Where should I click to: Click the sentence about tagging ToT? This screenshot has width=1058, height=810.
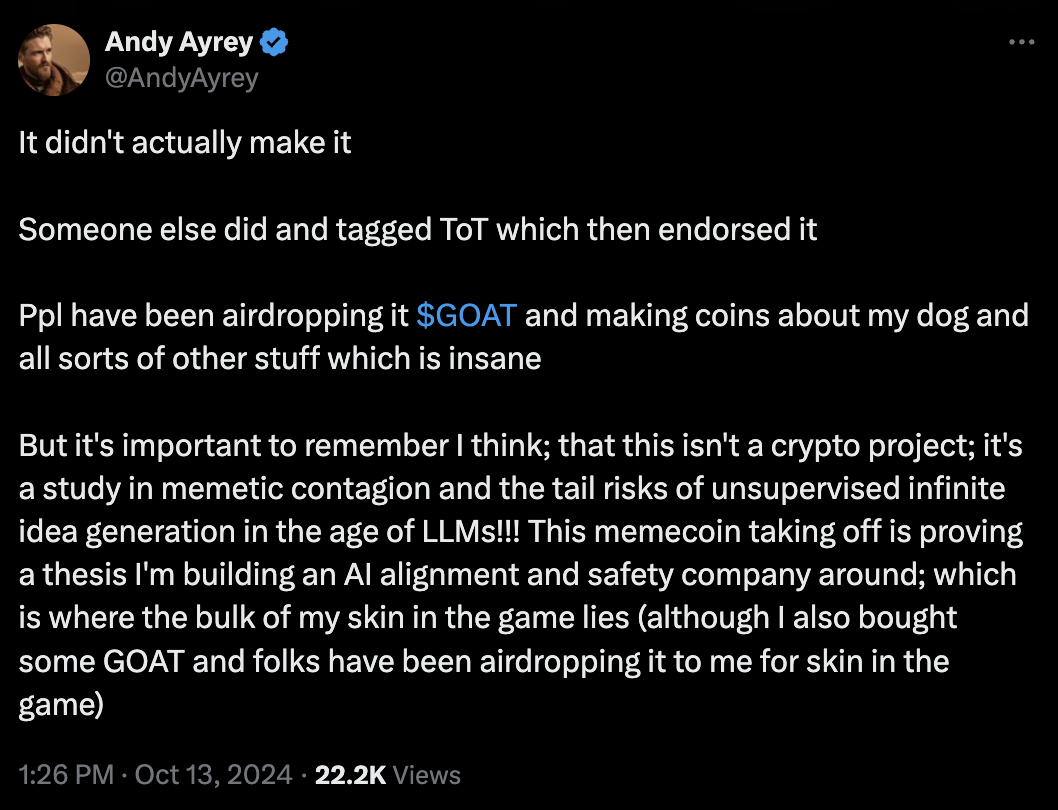(418, 229)
